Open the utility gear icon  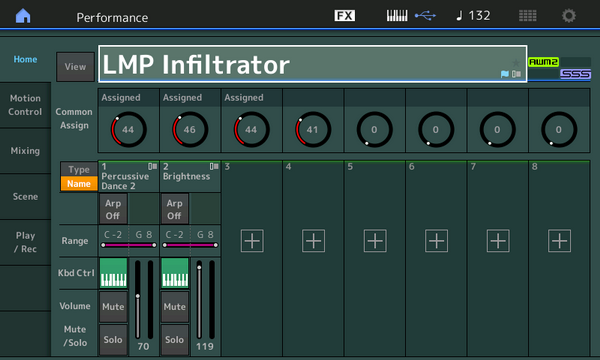coord(569,16)
